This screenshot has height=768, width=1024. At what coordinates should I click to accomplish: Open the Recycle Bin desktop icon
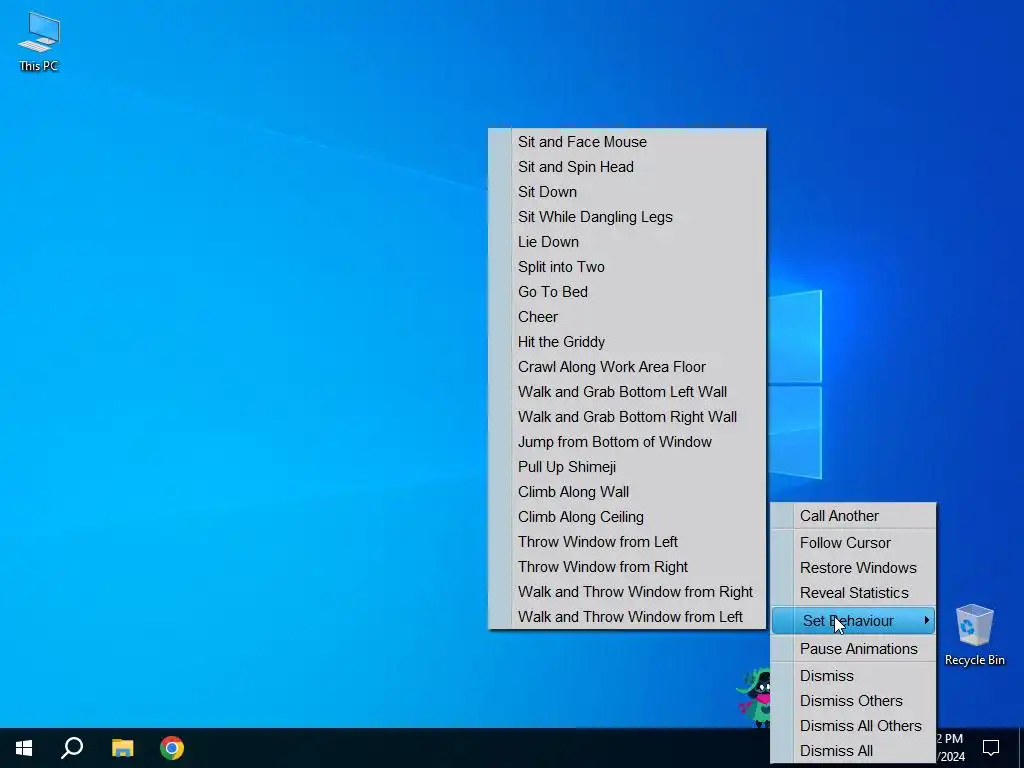(974, 634)
